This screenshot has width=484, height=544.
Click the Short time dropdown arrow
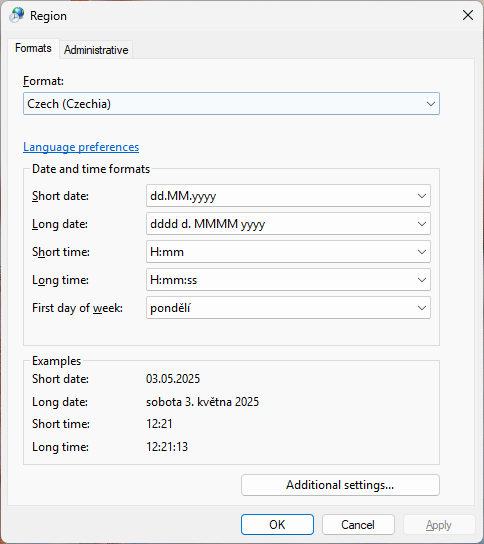click(422, 252)
